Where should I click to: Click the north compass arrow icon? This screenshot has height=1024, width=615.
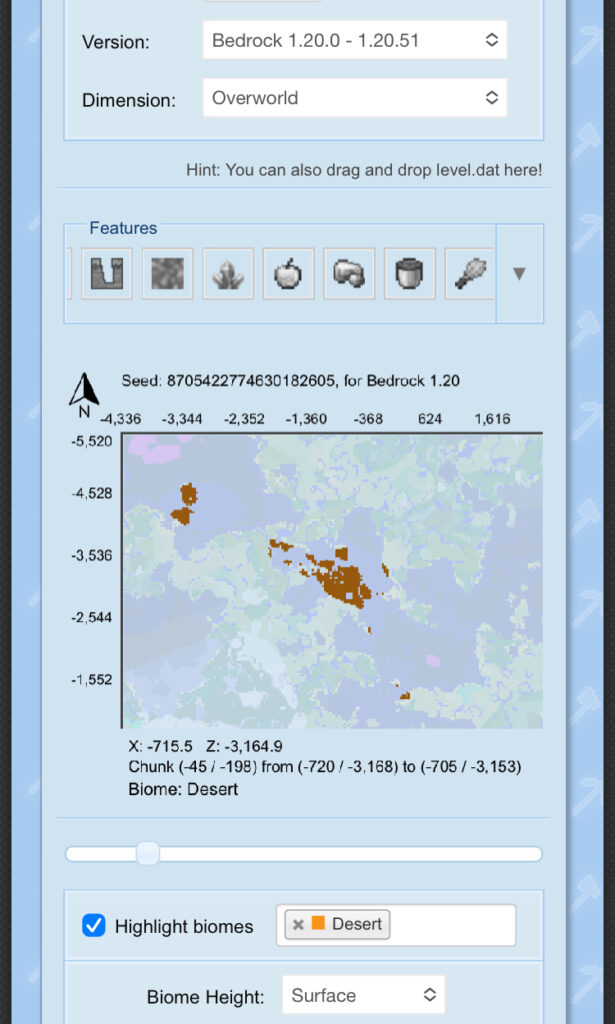[84, 390]
